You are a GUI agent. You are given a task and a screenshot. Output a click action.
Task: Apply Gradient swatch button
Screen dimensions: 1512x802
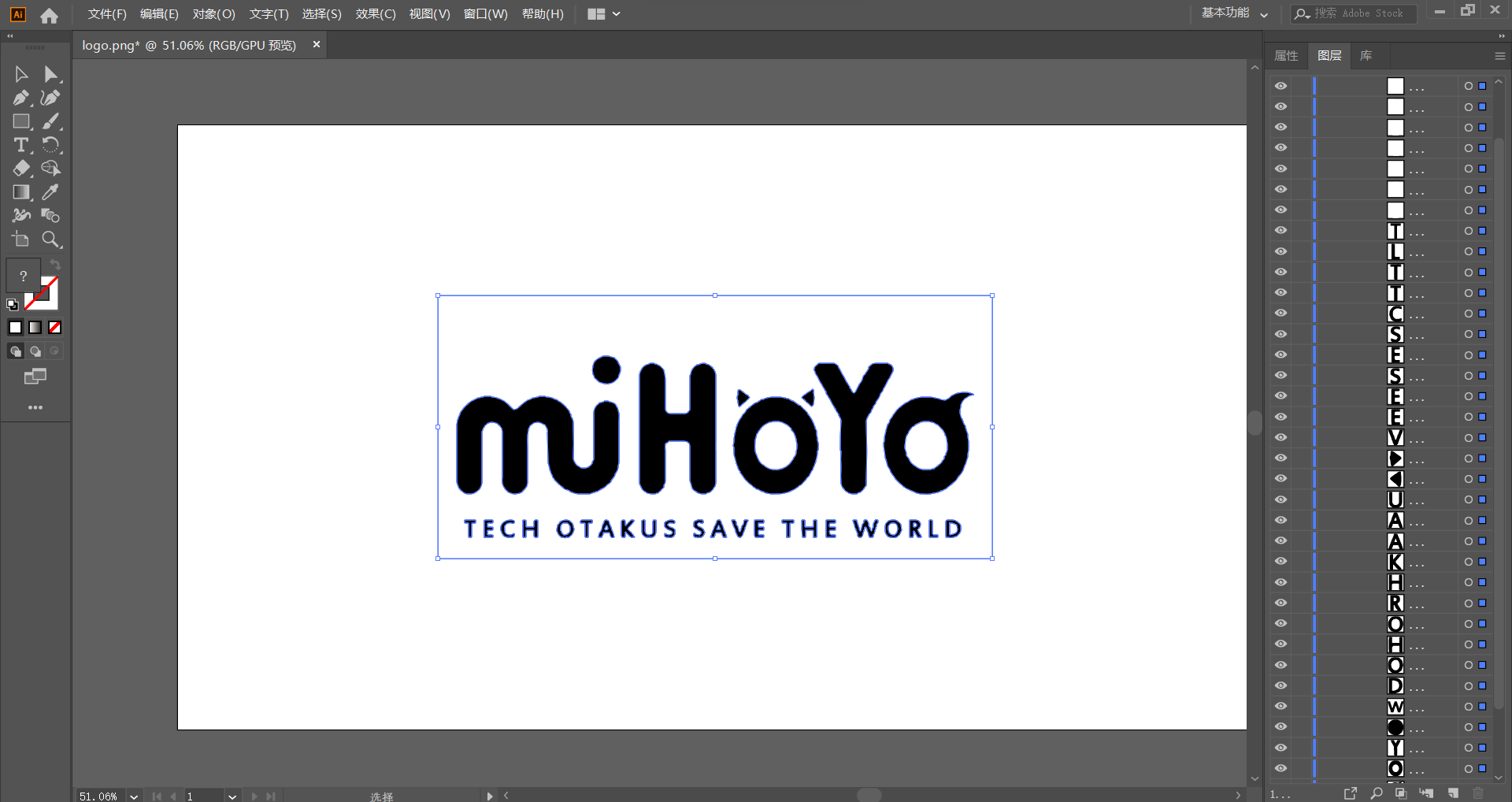coord(35,328)
